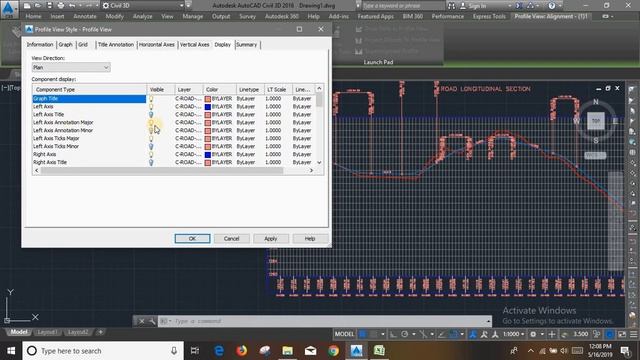The height and width of the screenshot is (360, 640).
Task: Click the ByLayer linetype cell for Left Axis Title
Action: (246, 115)
